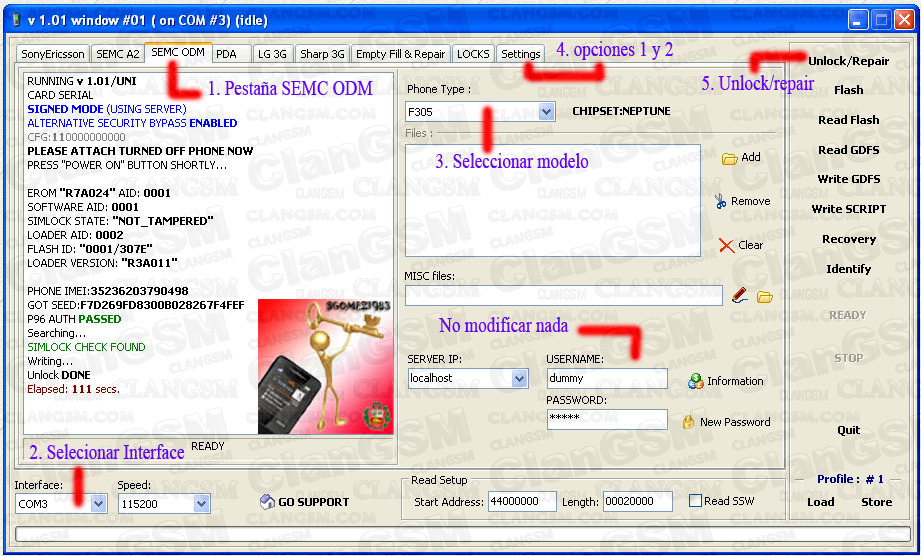Image resolution: width=921 pixels, height=556 pixels.
Task: Click the red X Clear icon
Action: coord(727,245)
